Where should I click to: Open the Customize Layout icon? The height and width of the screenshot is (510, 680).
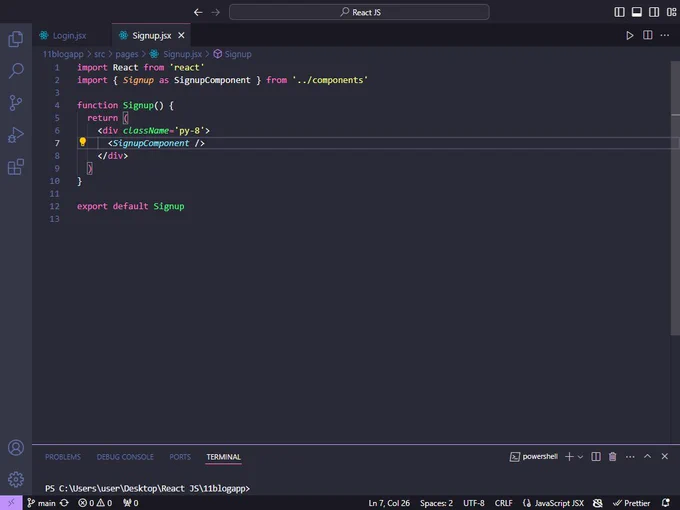671,12
